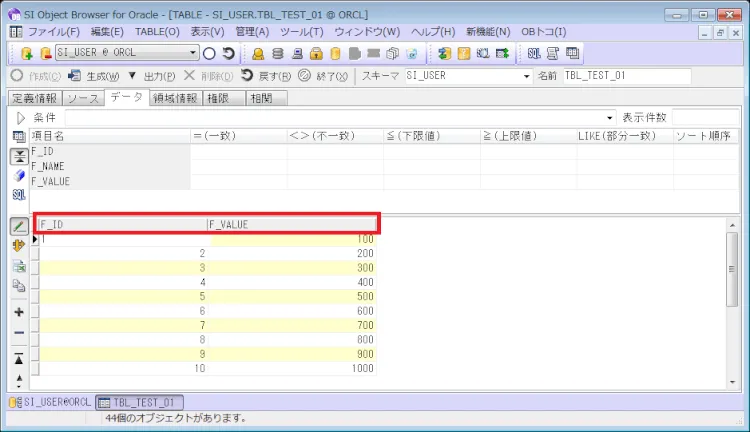
Task: Click the eraser clear conditions icon
Action: [19, 176]
